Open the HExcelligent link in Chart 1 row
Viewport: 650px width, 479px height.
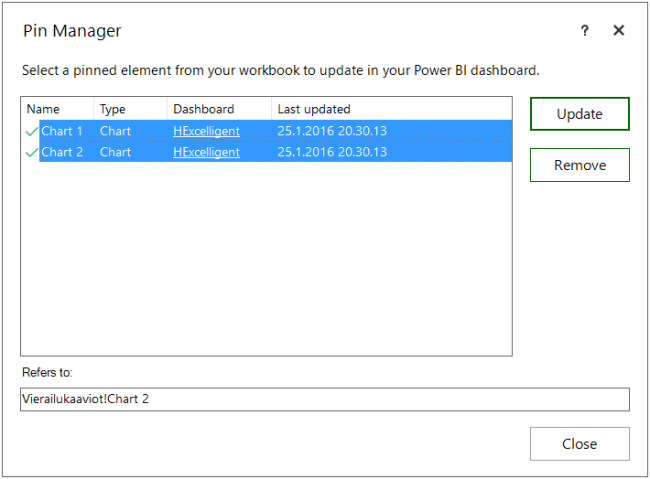206,131
